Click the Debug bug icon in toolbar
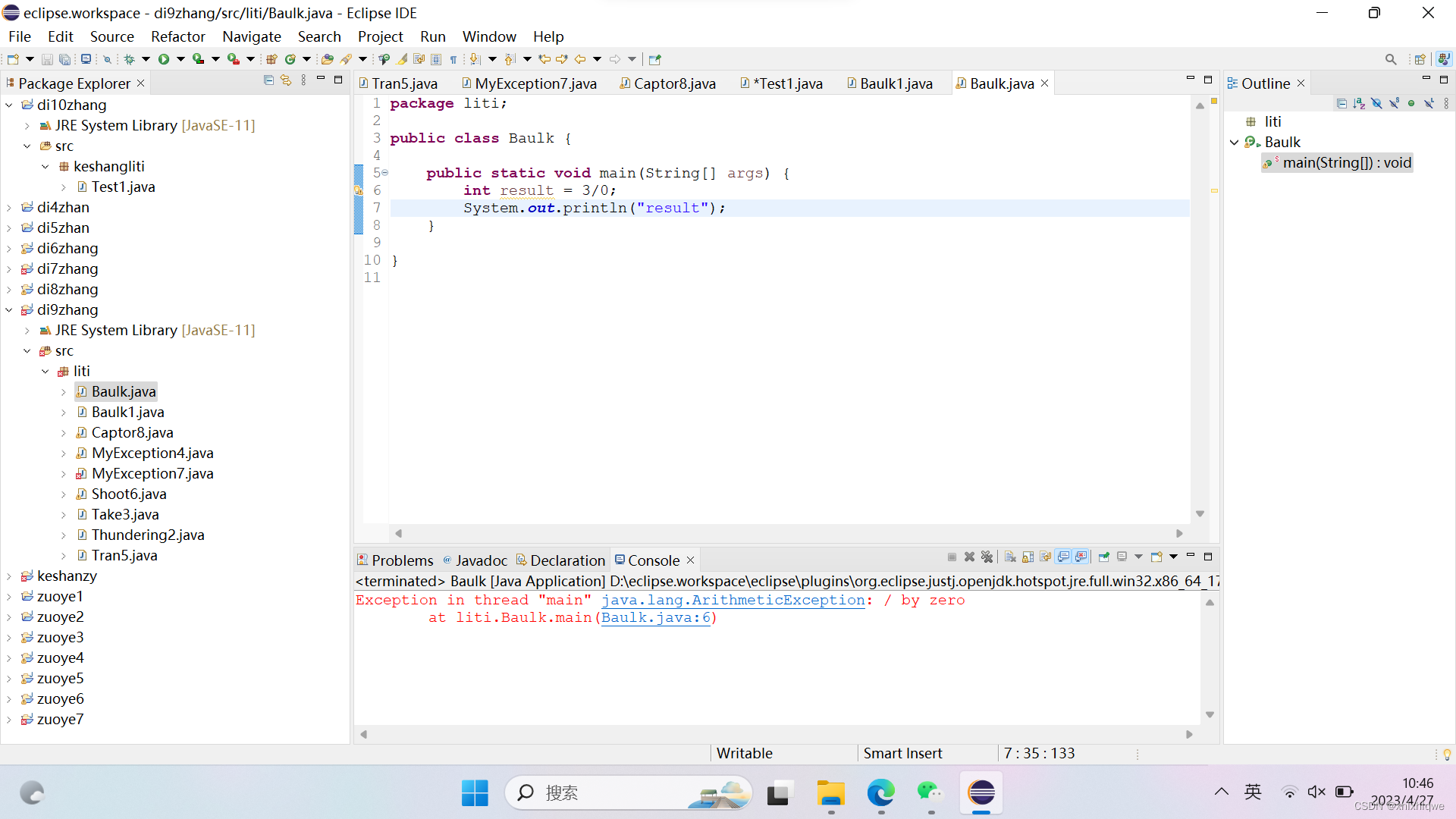The width and height of the screenshot is (1456, 819). point(130,59)
